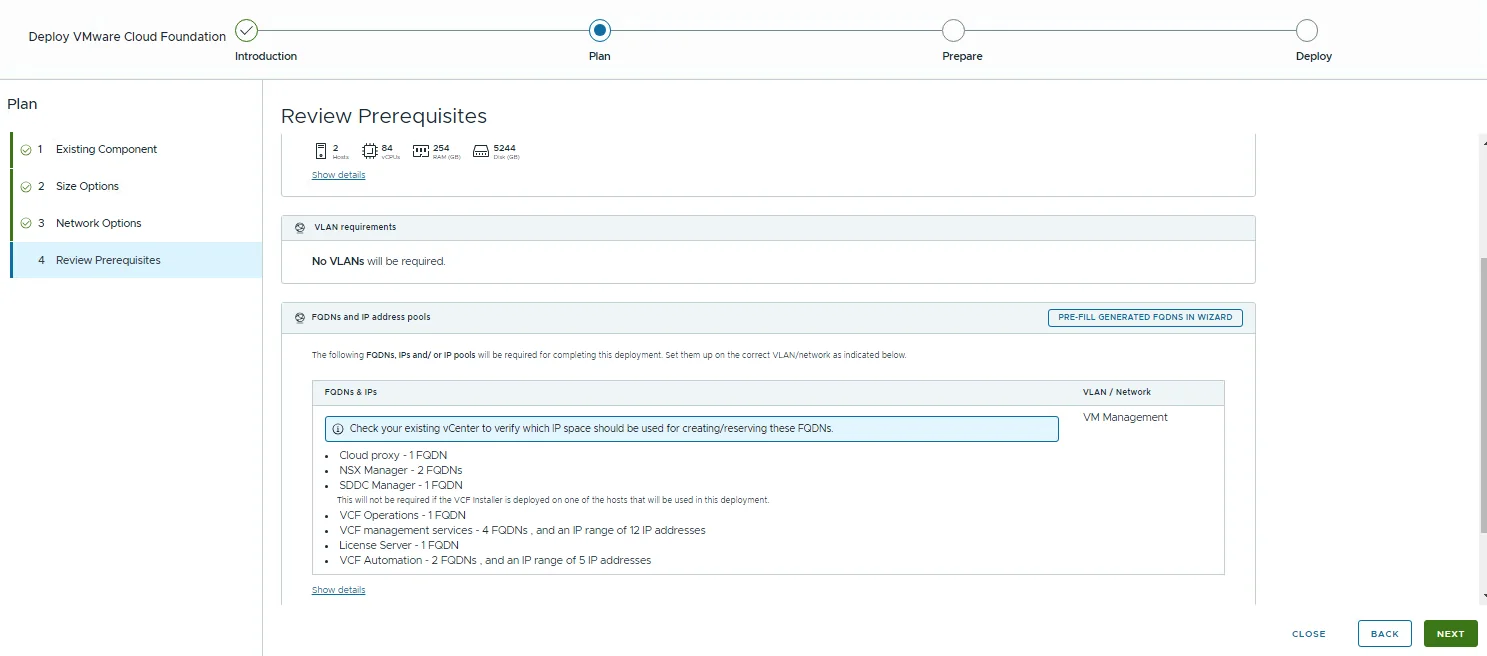Click Pre-fill Generated FQDNs in Wizard button
1487x656 pixels.
pos(1145,317)
